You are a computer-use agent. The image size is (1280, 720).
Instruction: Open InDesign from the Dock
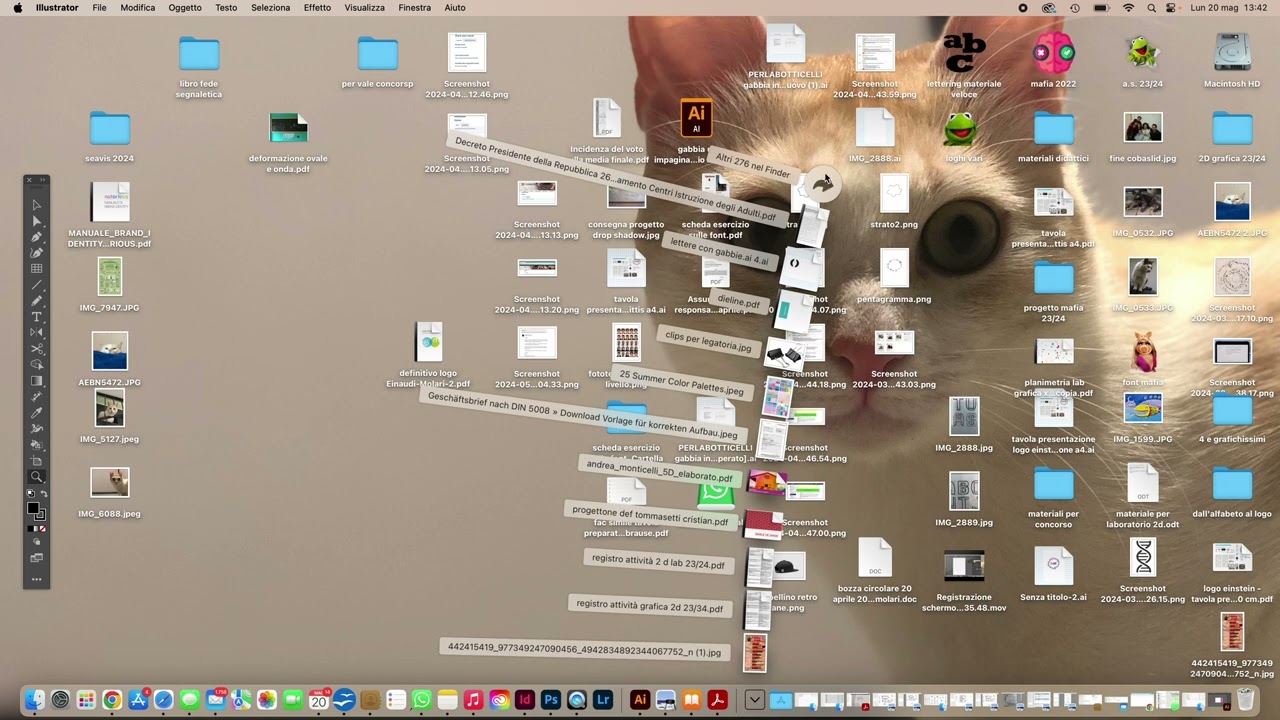524,700
